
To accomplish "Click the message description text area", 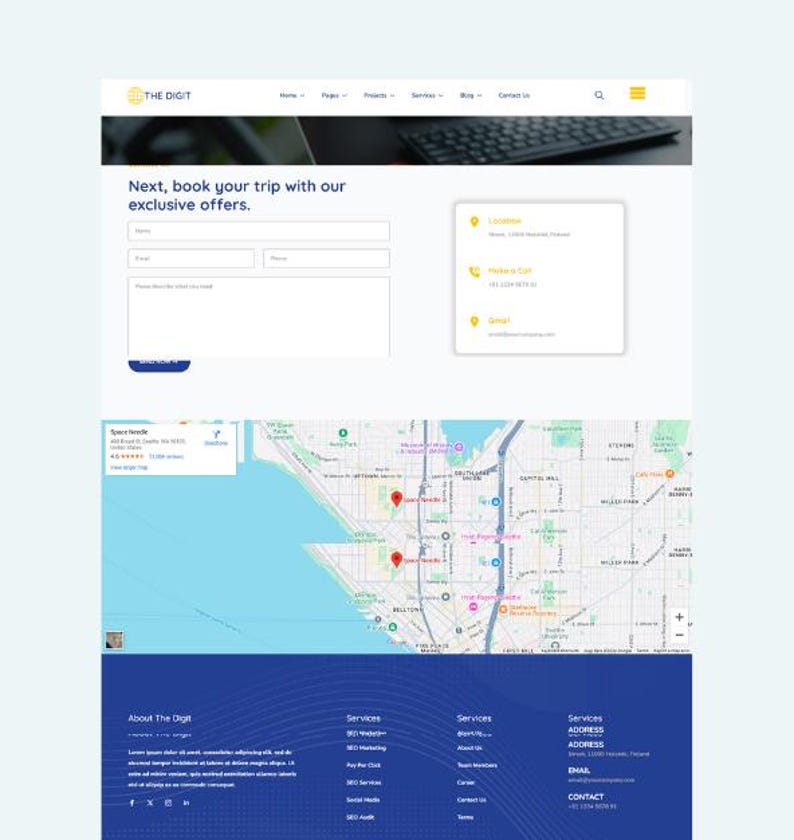I will pos(259,317).
